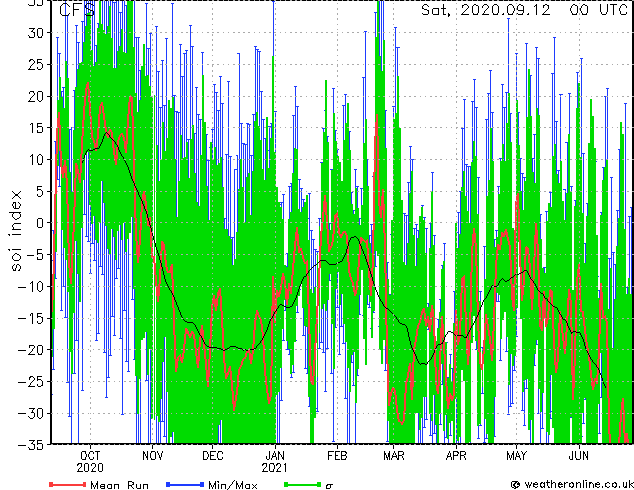Click the blue Min/Max legend line
This screenshot has height=490, width=634.
[185, 484]
